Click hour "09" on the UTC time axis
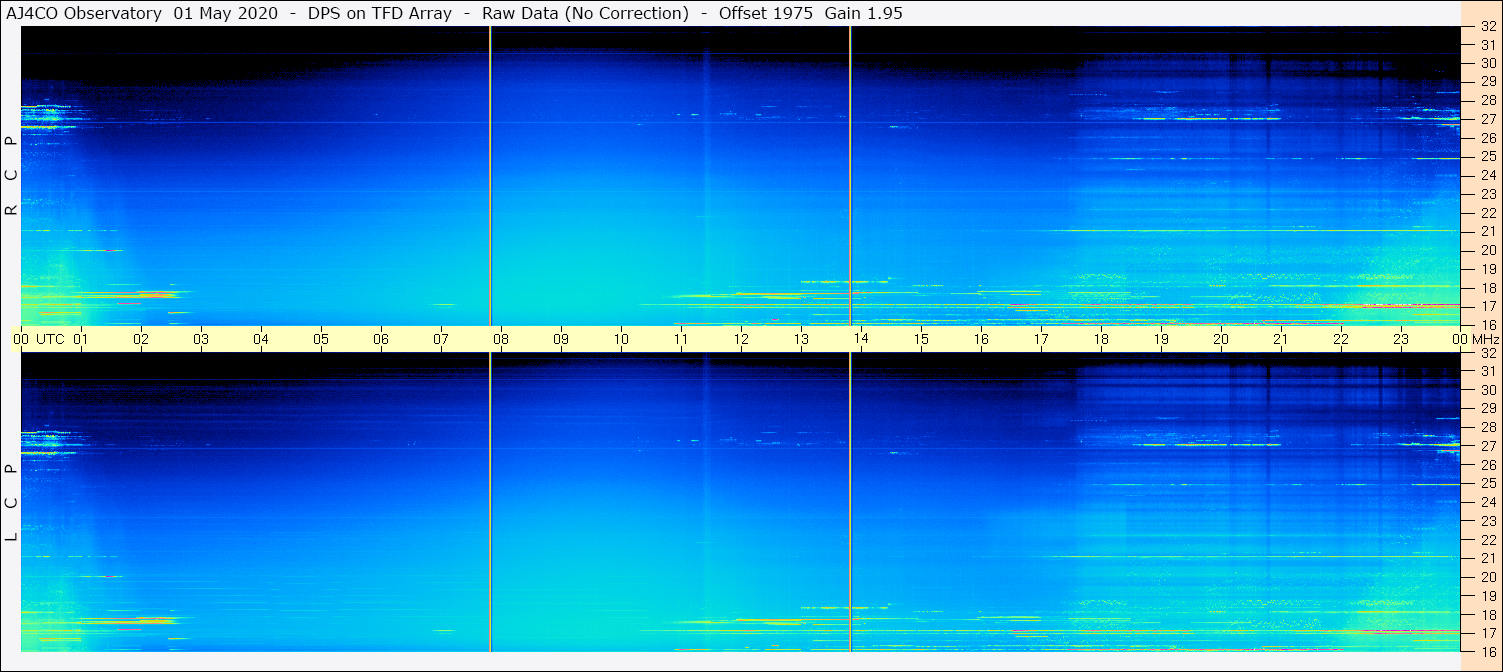Screen dimensions: 1503x672 [x=561, y=339]
